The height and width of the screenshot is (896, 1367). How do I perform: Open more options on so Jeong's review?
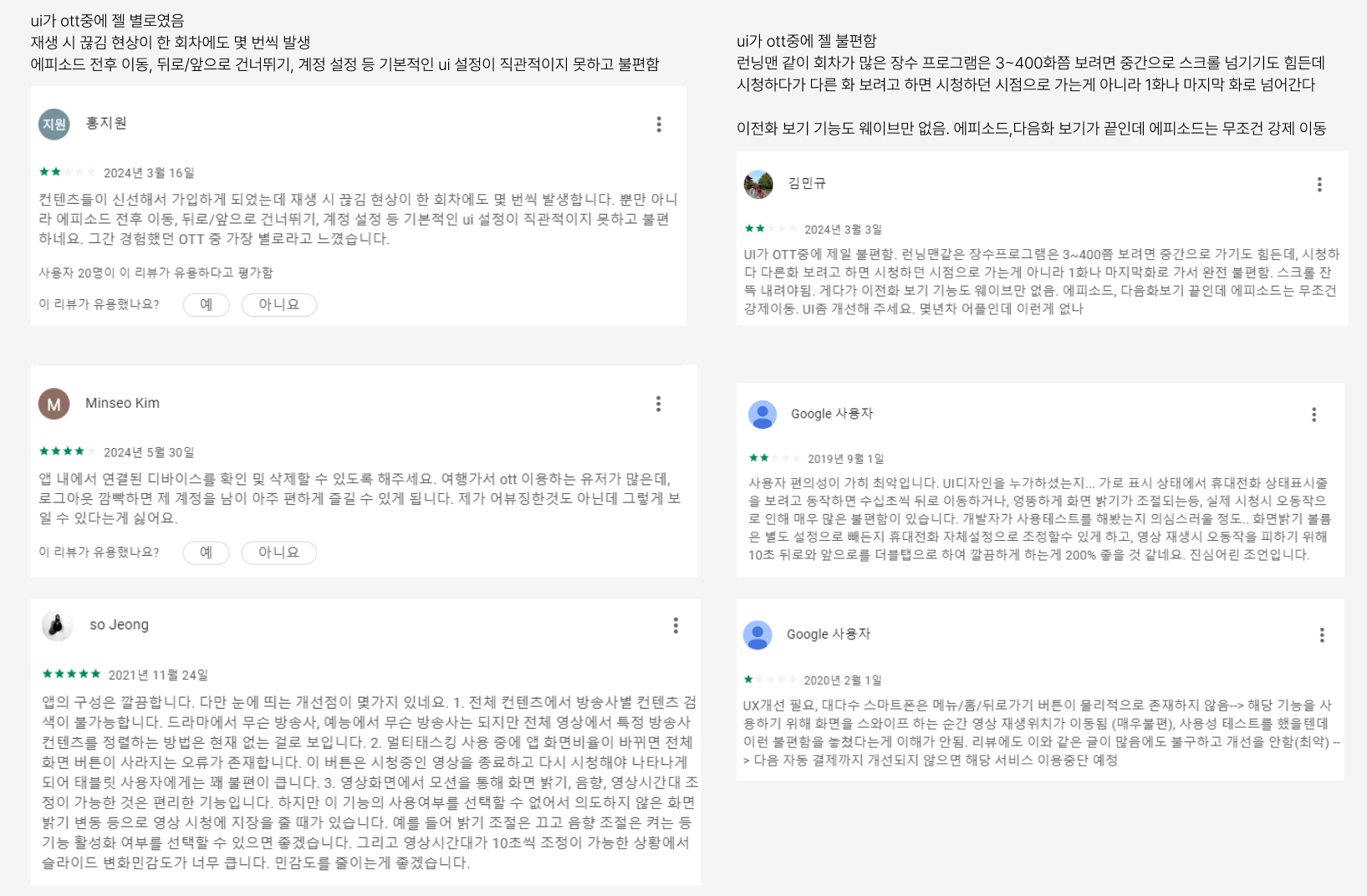point(676,625)
